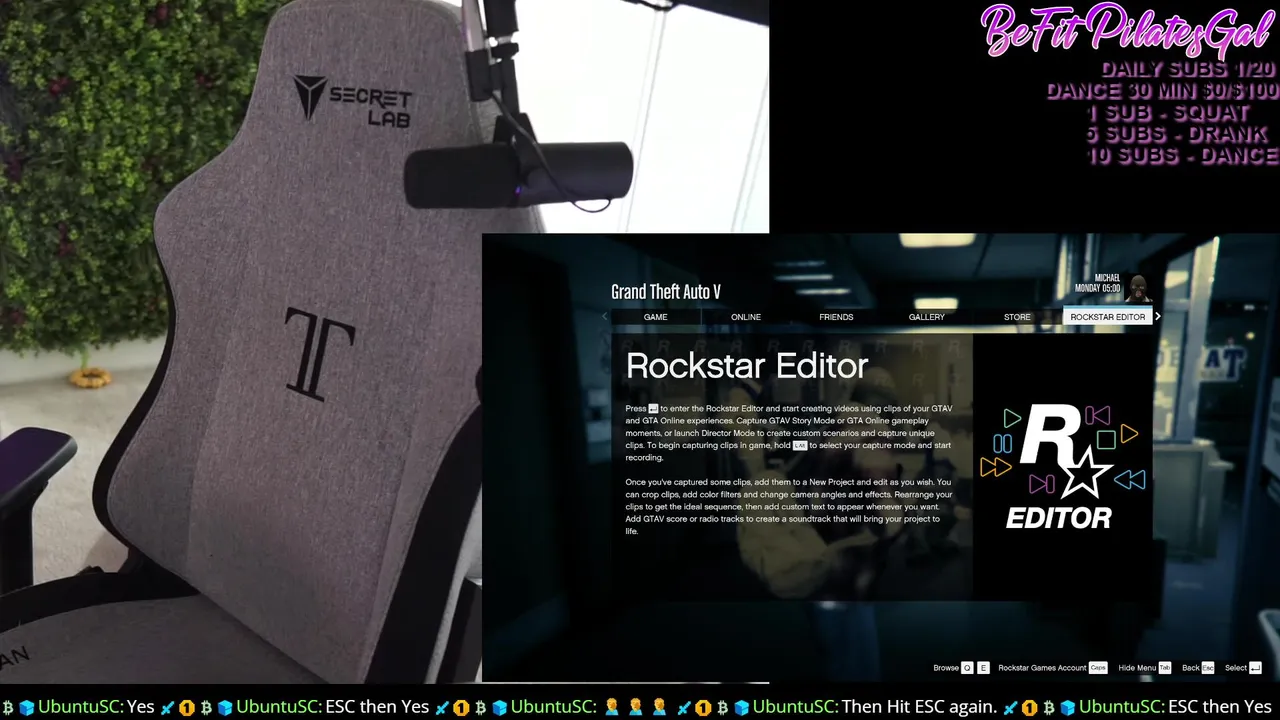
Task: Switch to the ONLINE tab
Action: pyautogui.click(x=746, y=317)
